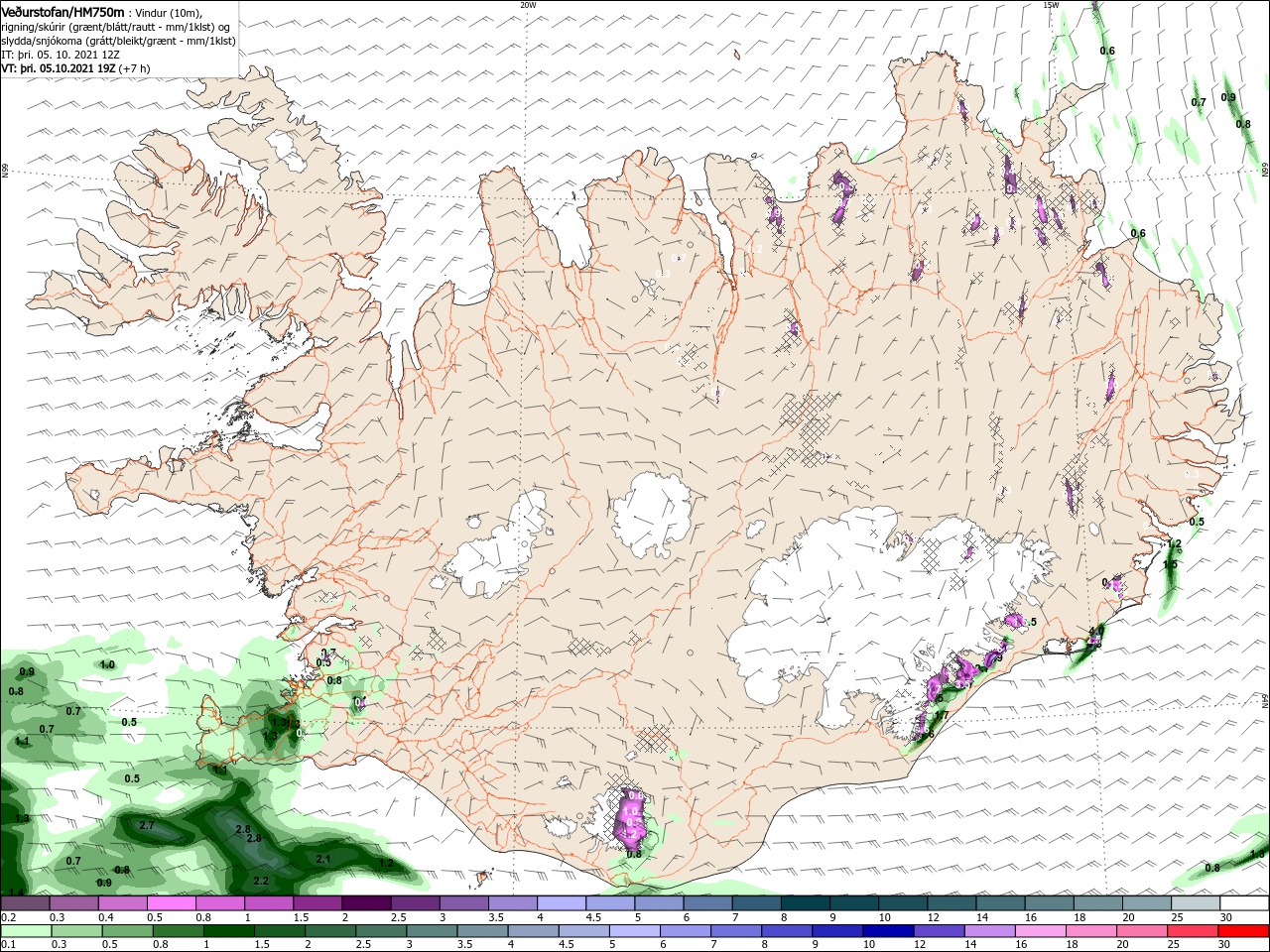Click the '15W' longitude label
The height and width of the screenshot is (952, 1270).
click(1051, 5)
